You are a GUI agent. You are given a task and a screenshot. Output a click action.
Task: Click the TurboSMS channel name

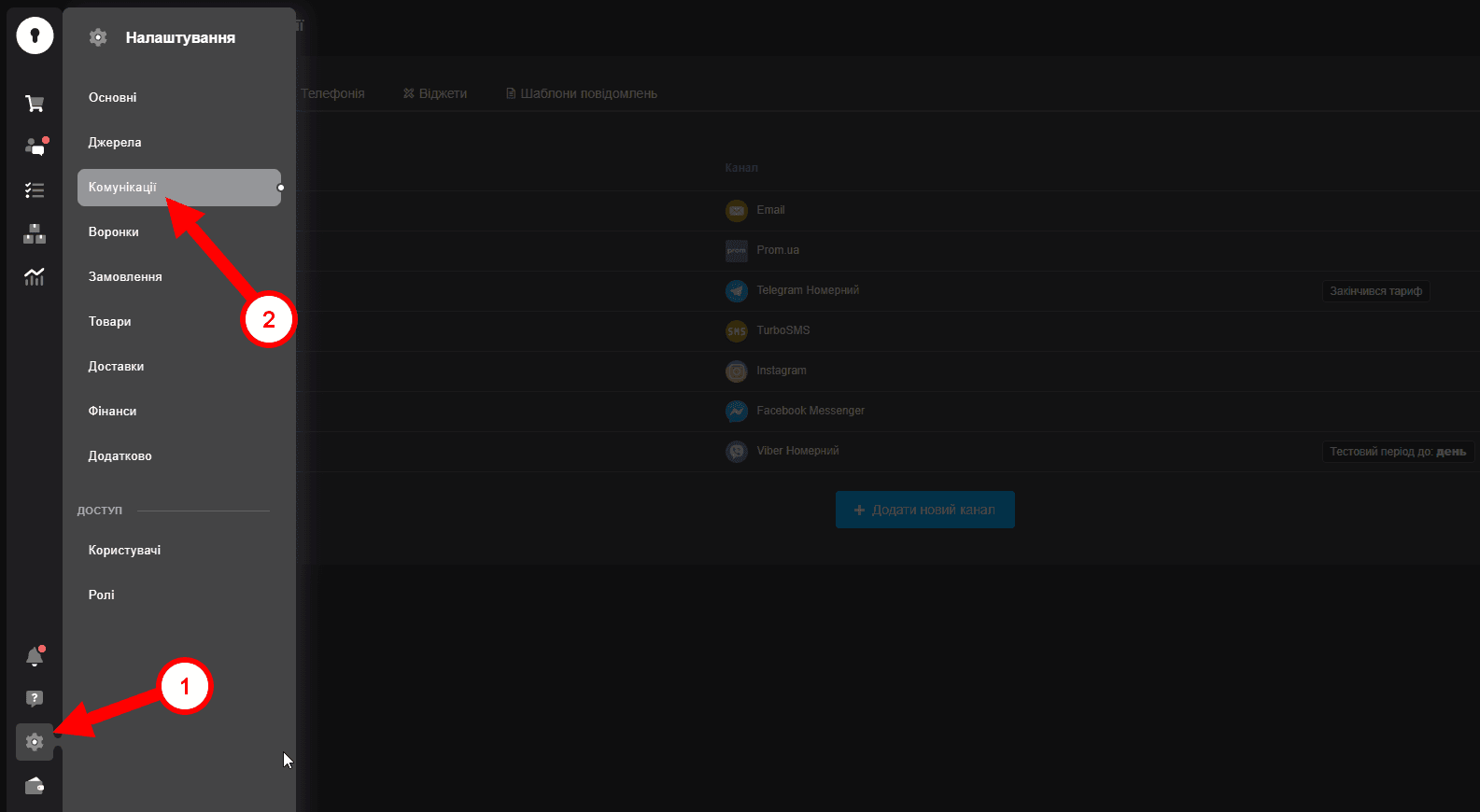783,330
